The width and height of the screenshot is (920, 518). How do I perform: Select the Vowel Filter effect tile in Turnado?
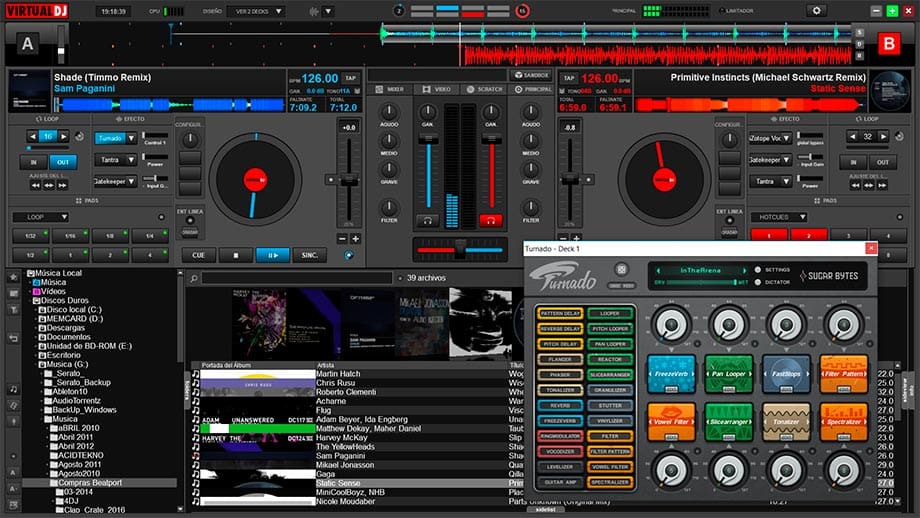tap(671, 422)
